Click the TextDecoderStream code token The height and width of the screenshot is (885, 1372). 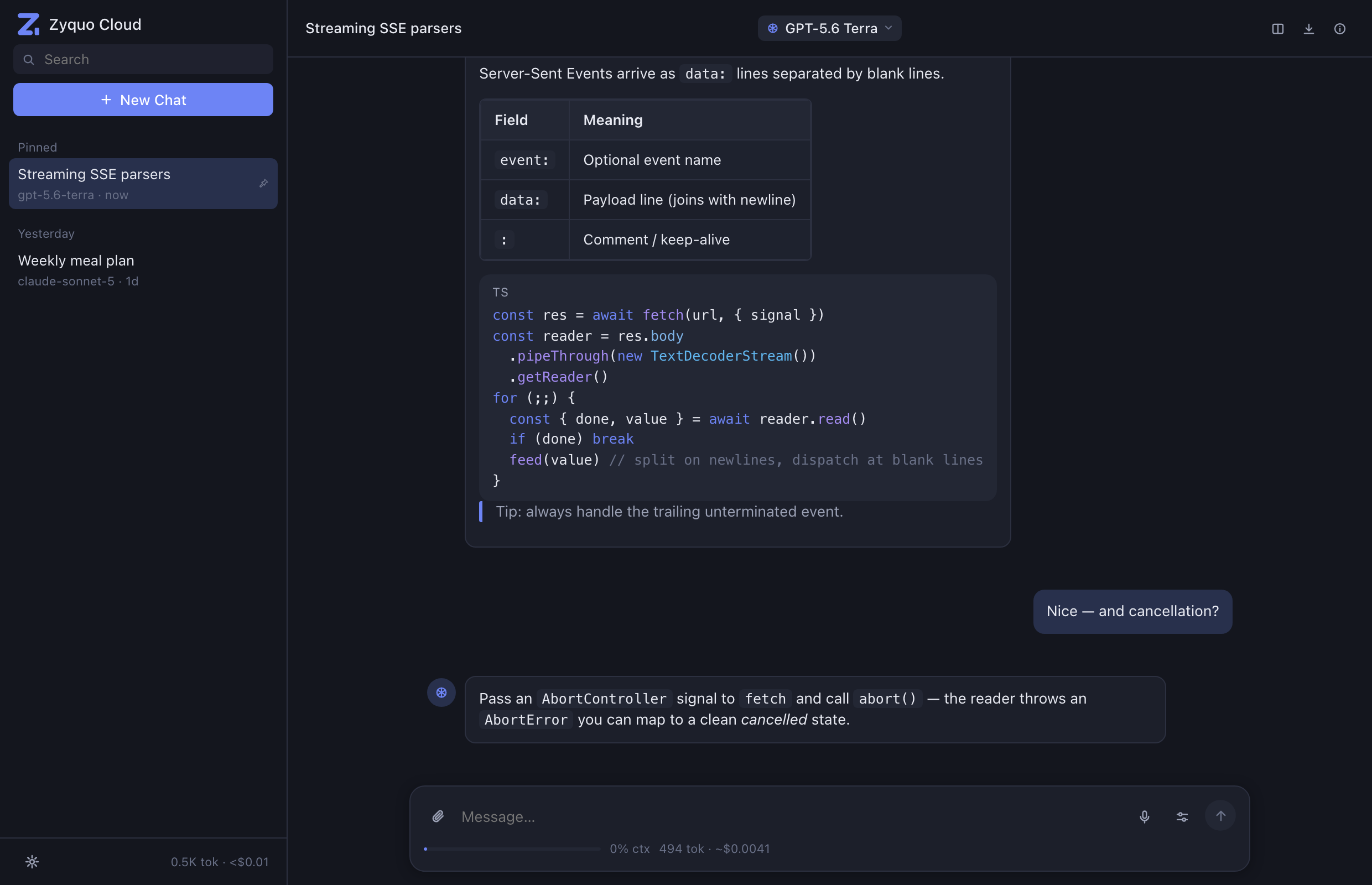(x=721, y=356)
